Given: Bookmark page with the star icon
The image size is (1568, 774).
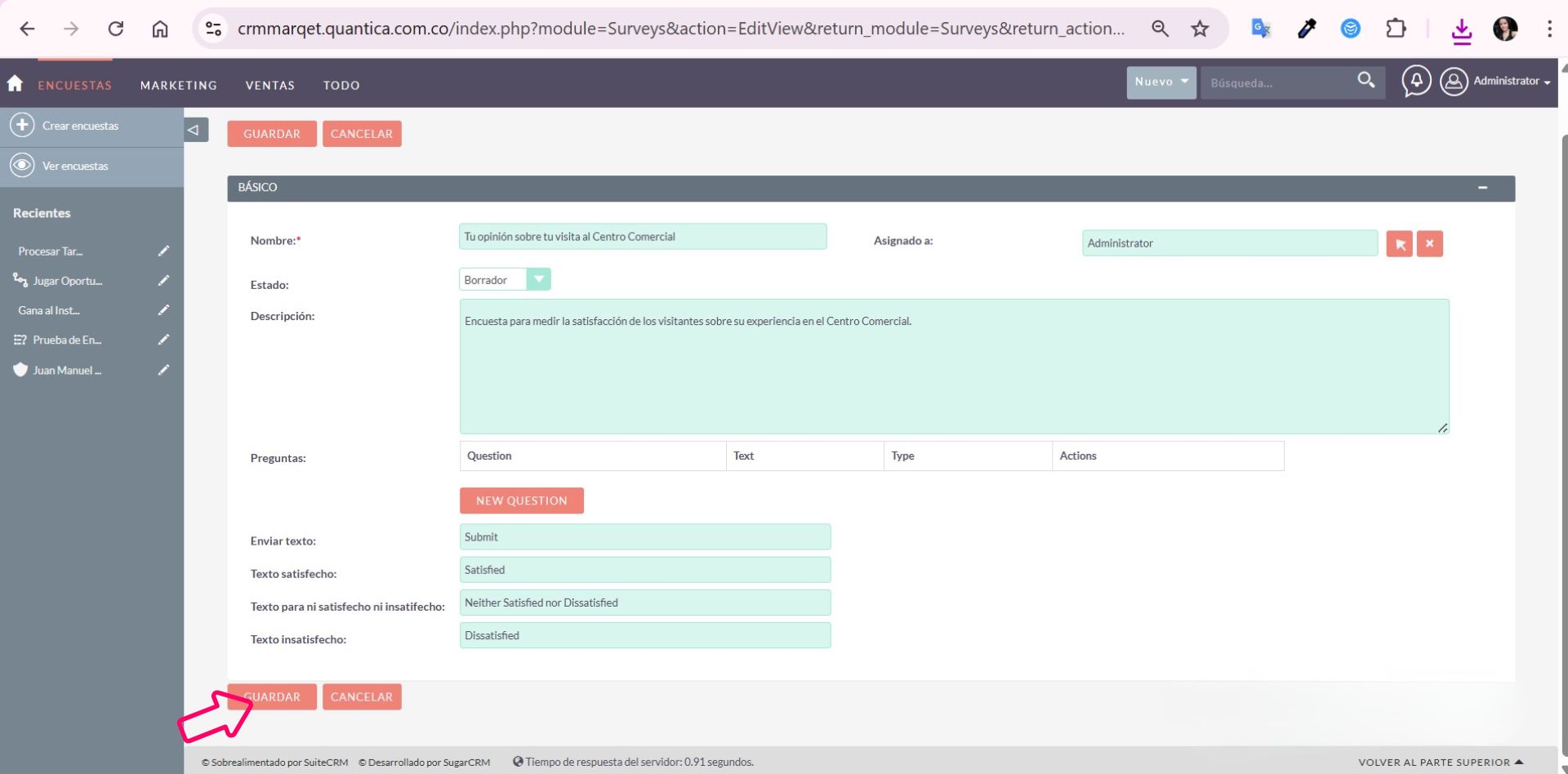Looking at the screenshot, I should (x=1199, y=29).
